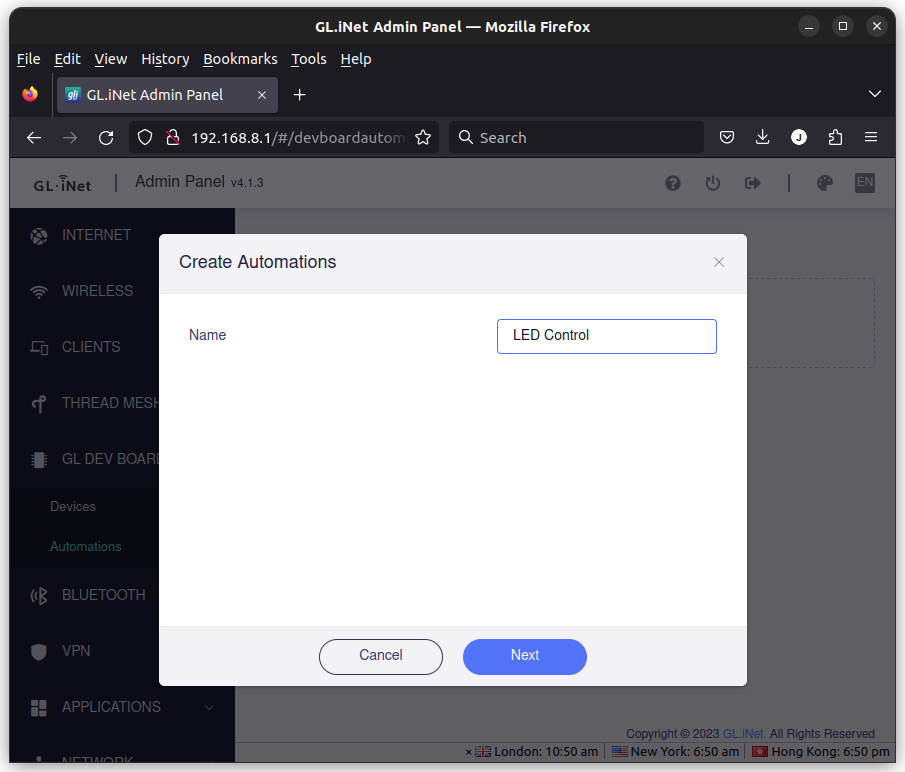905x772 pixels.
Task: Open the Firefox account icon
Action: [x=799, y=137]
